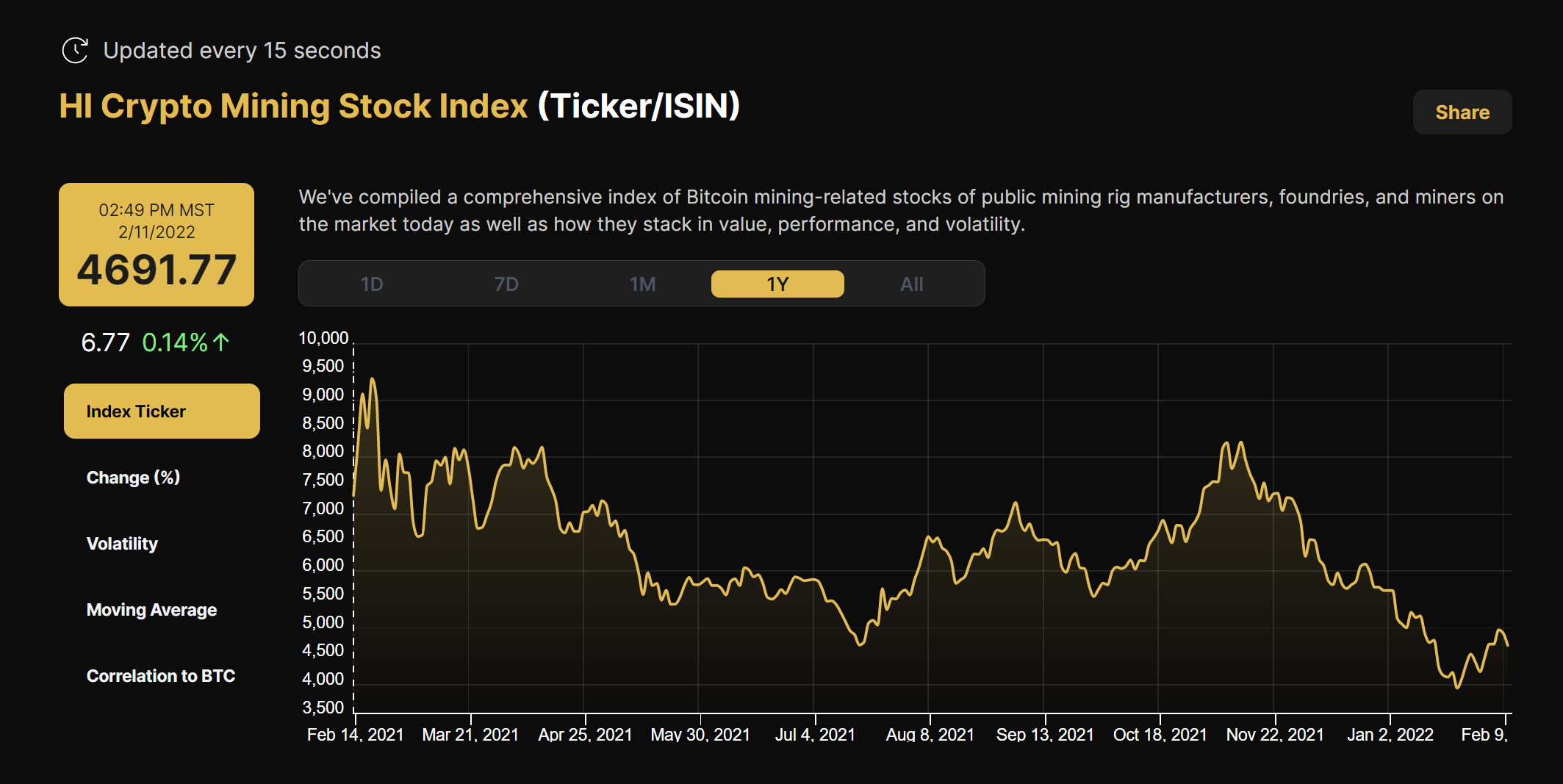Click the Feb 14, 2021 axis label
The height and width of the screenshot is (784, 1563).
(x=355, y=733)
